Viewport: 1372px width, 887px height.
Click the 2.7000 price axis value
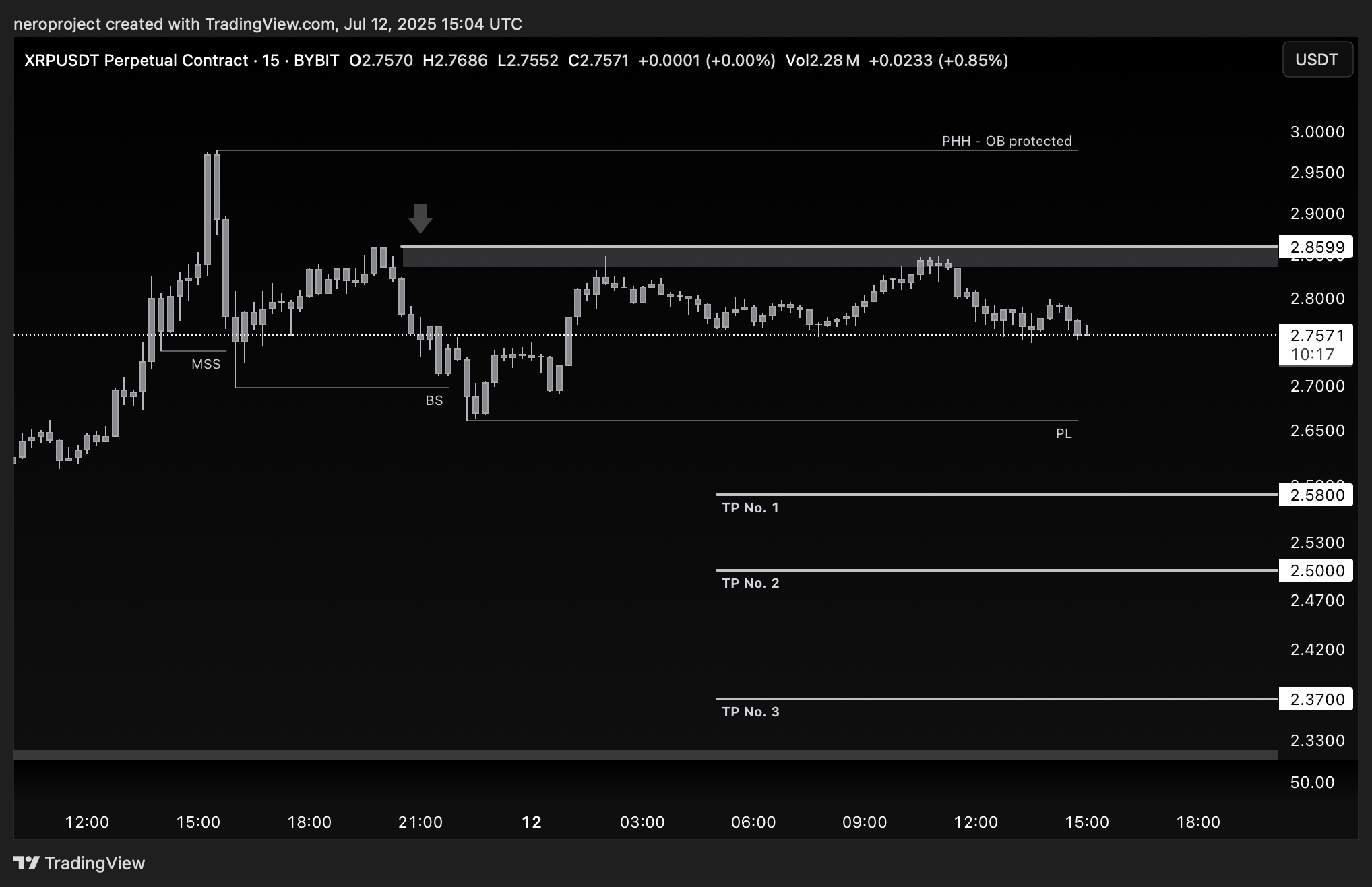point(1317,386)
